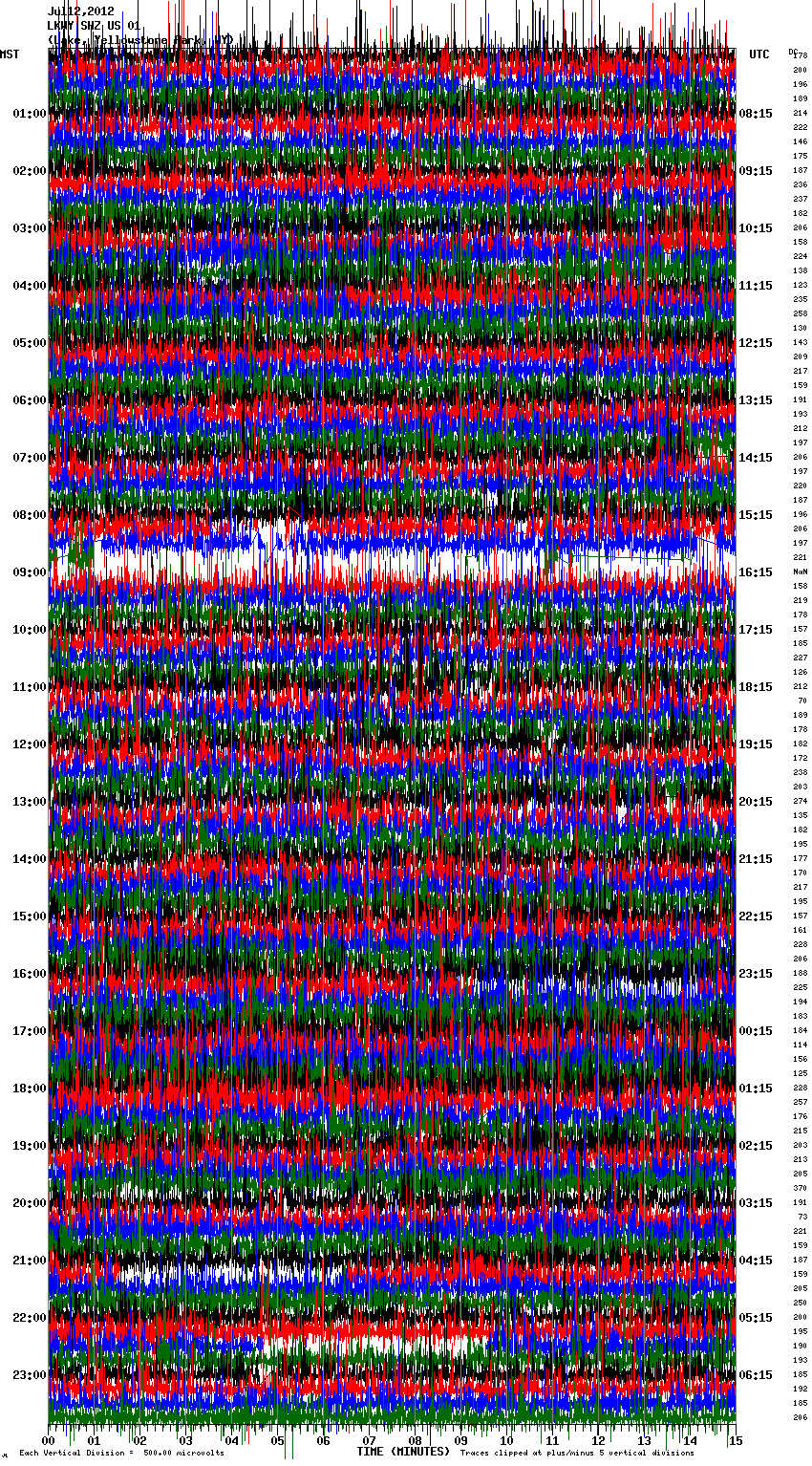
Task: Click the 18:00 MST time label
Action: click(x=29, y=1089)
